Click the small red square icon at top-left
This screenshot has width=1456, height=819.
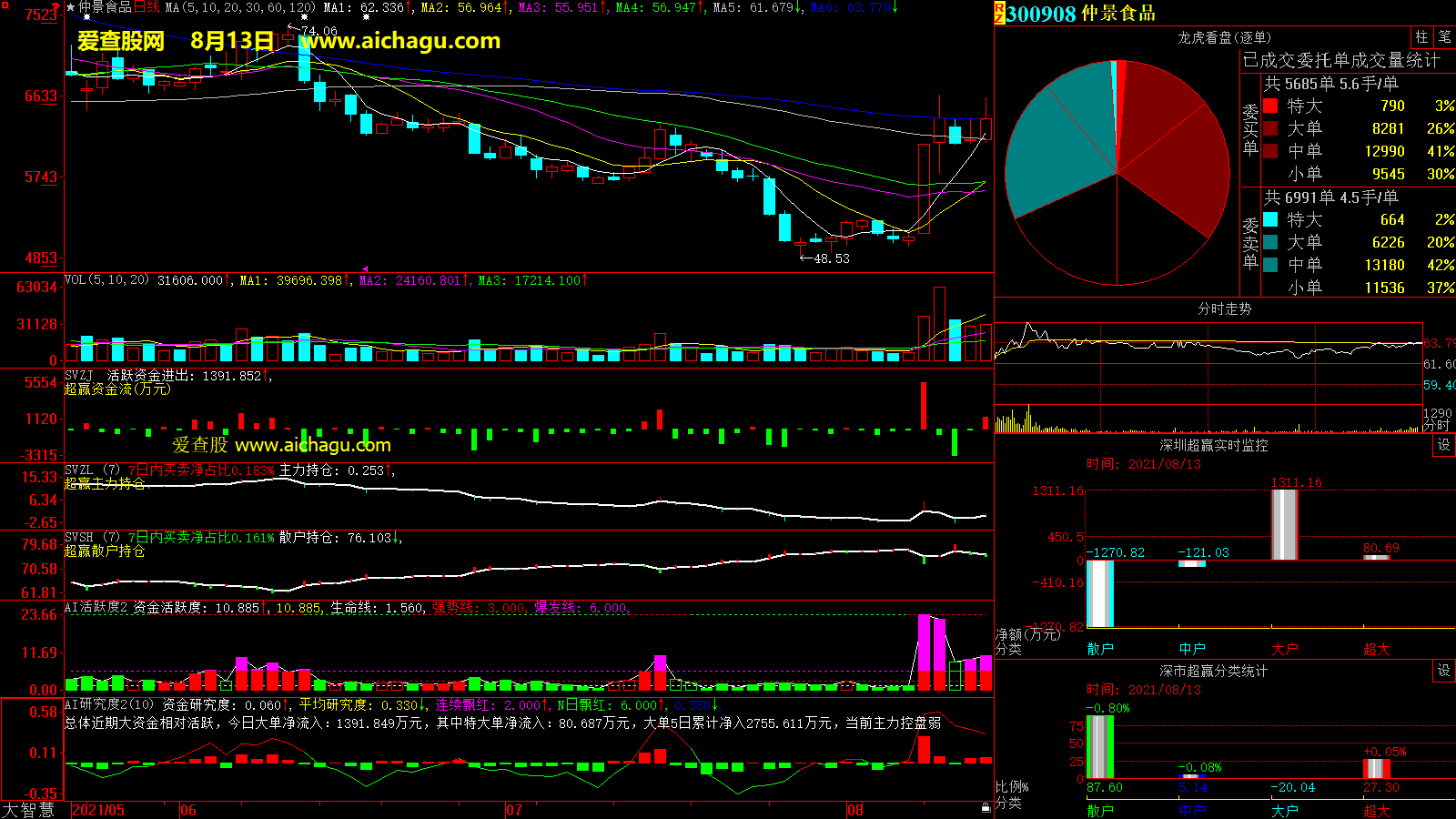(5, 5)
